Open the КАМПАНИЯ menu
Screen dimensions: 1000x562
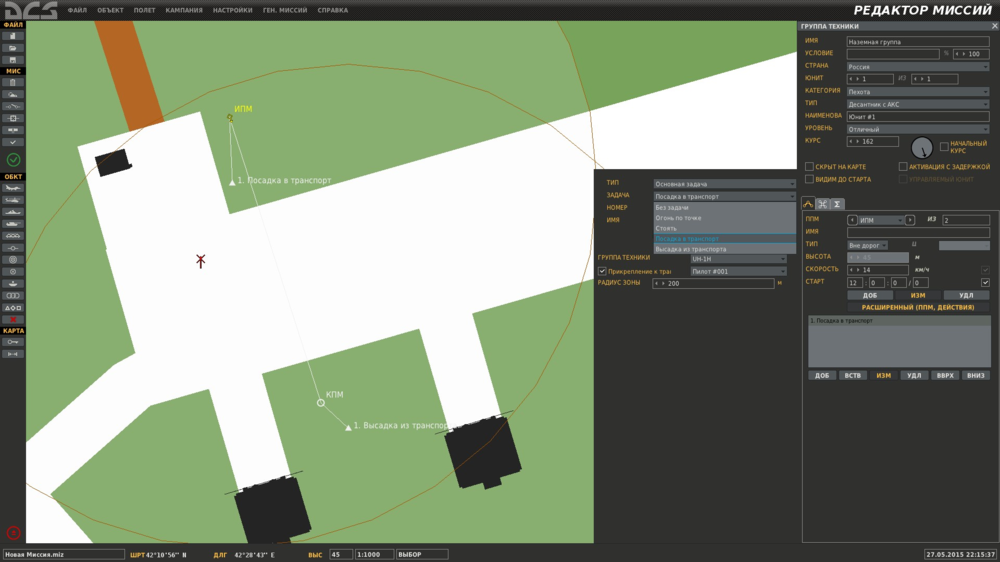pyautogui.click(x=184, y=10)
